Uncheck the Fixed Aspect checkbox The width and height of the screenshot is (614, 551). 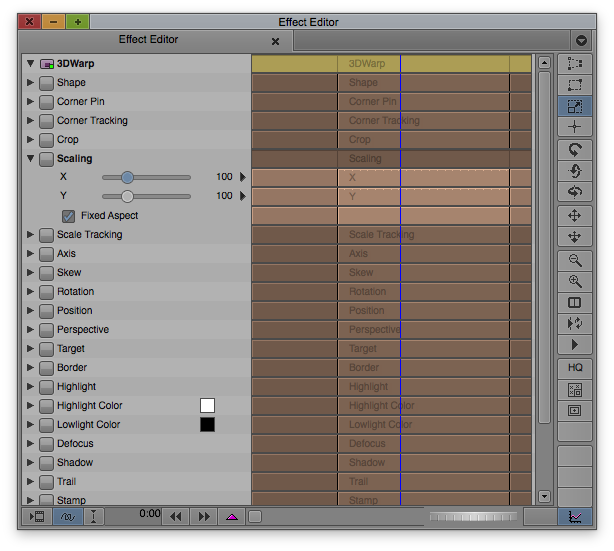(x=69, y=216)
